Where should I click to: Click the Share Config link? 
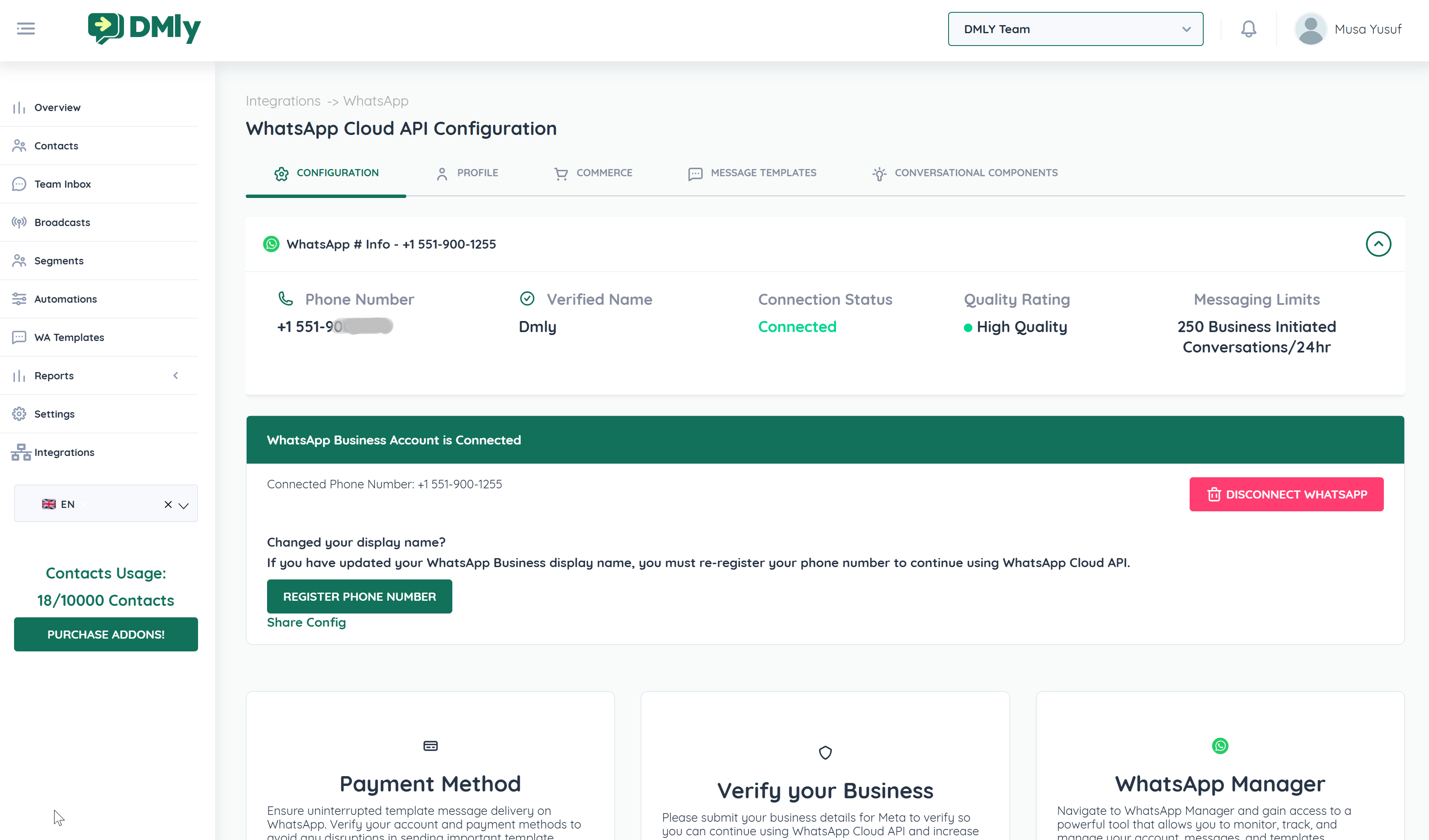(x=306, y=622)
